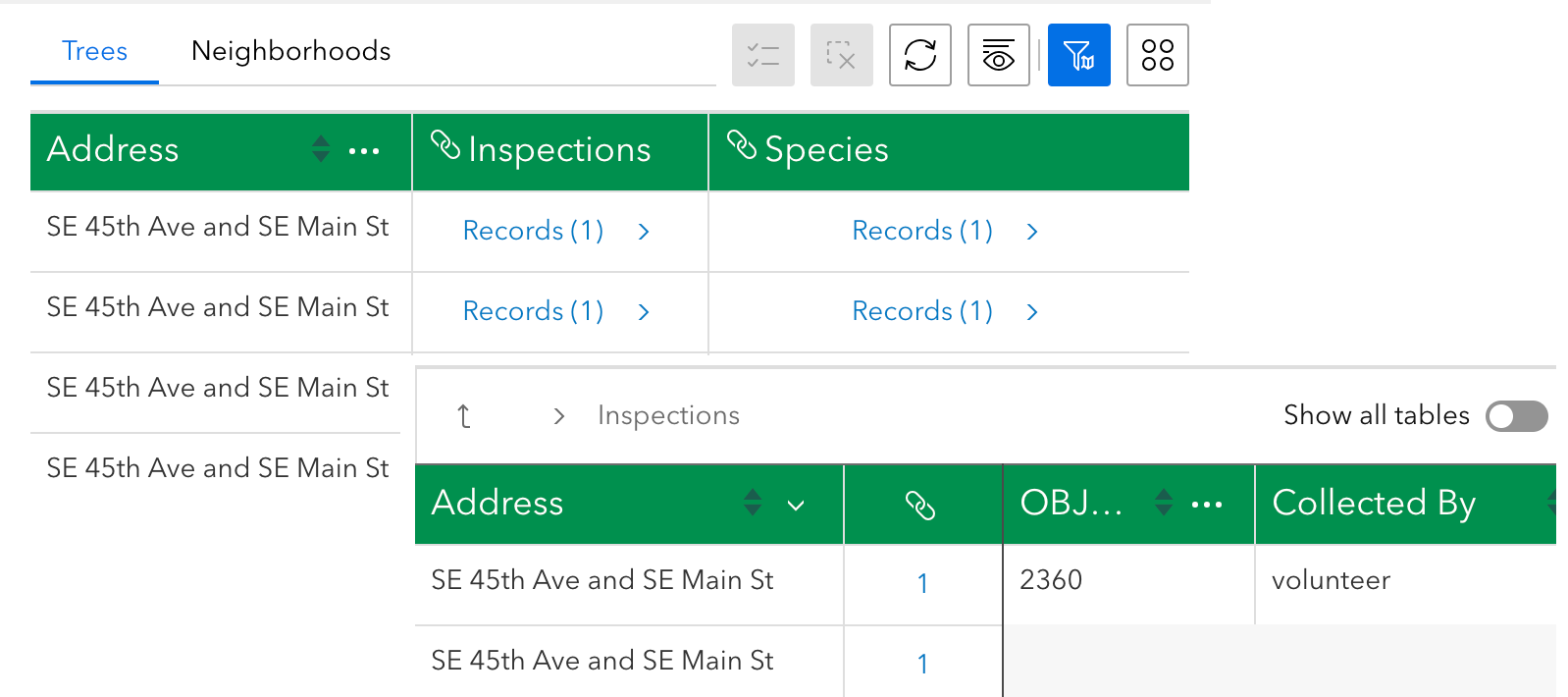Click related record count 1 in first row
The image size is (1568, 697).
[922, 583]
